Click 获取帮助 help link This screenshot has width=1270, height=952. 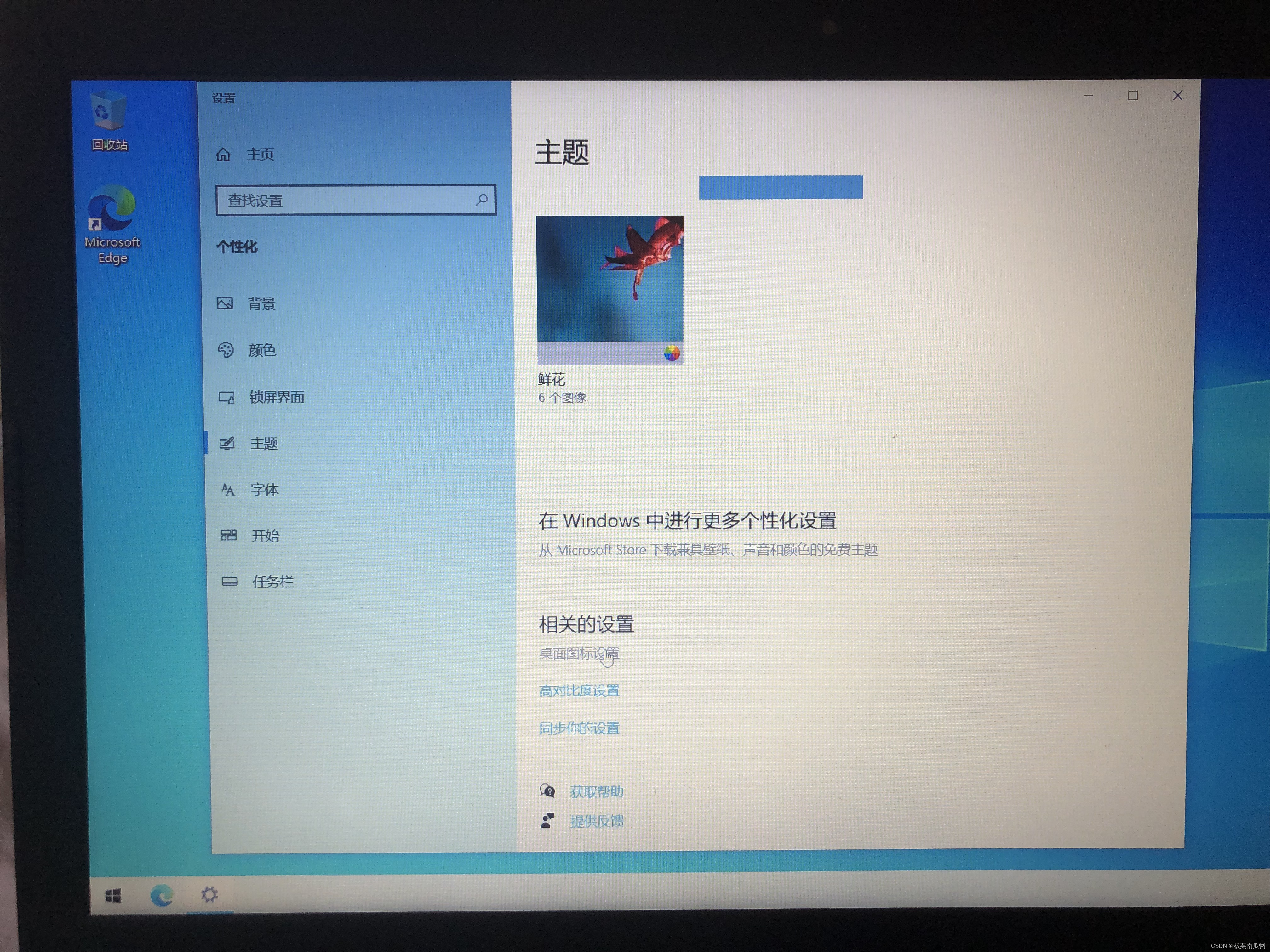pos(596,792)
